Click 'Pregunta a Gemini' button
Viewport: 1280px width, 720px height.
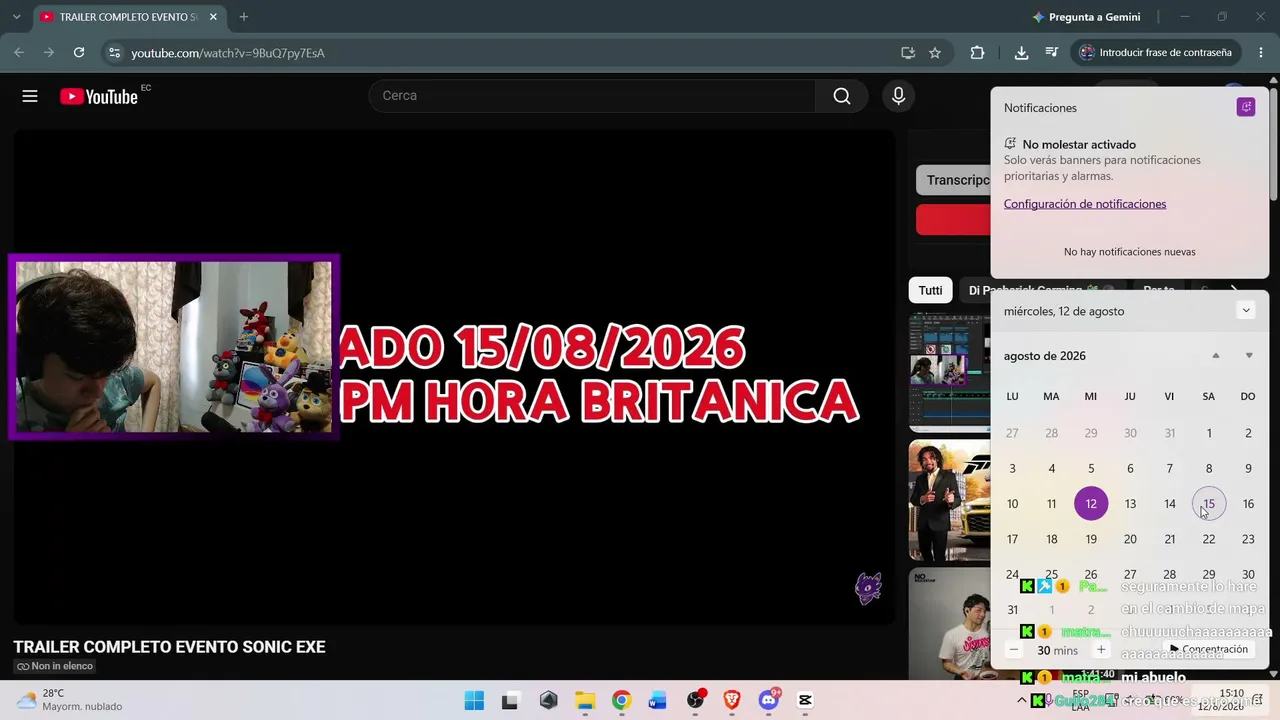point(1087,17)
